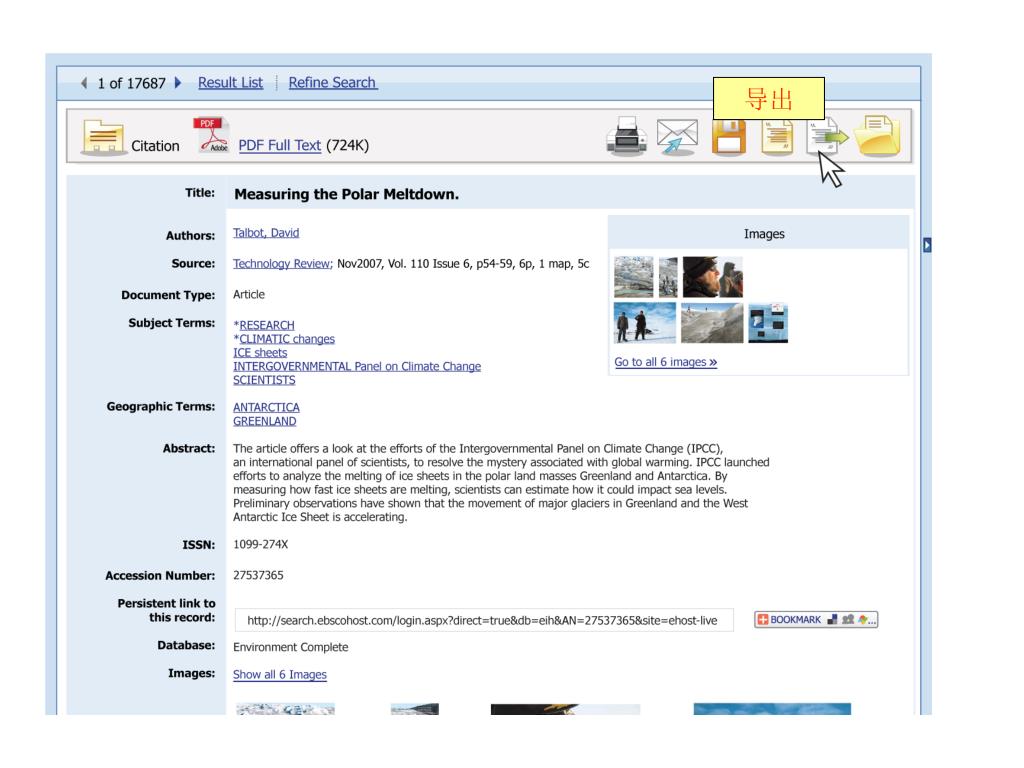The image size is (1024, 768).
Task: Open ANTARCTICA geographic term
Action: click(x=266, y=408)
